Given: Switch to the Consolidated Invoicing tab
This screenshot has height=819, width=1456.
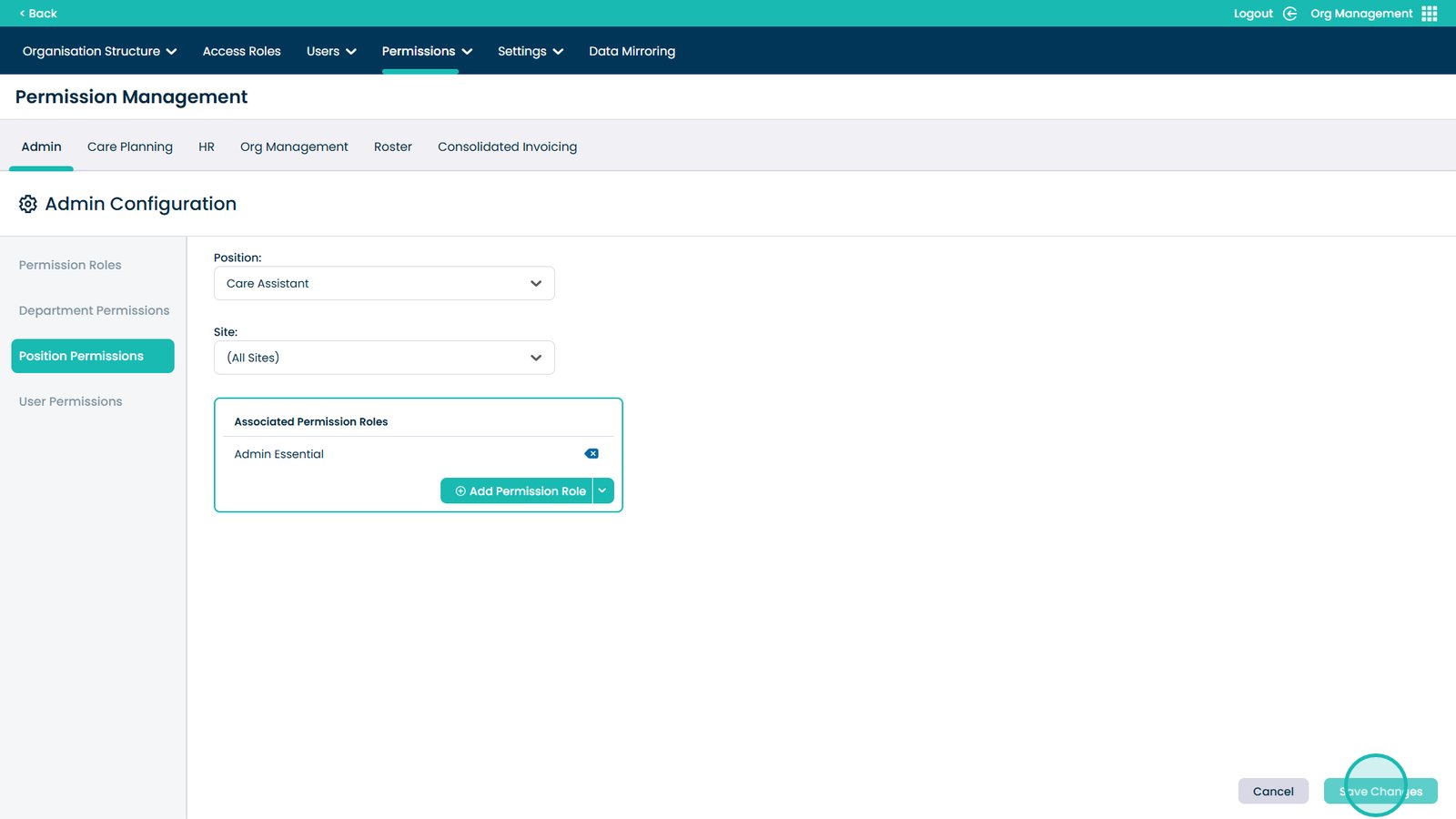Looking at the screenshot, I should coord(507,147).
